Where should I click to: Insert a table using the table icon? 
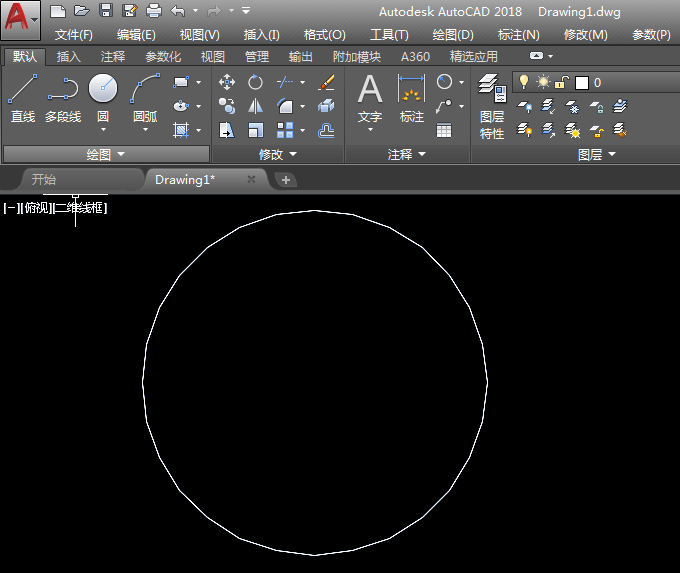point(444,130)
